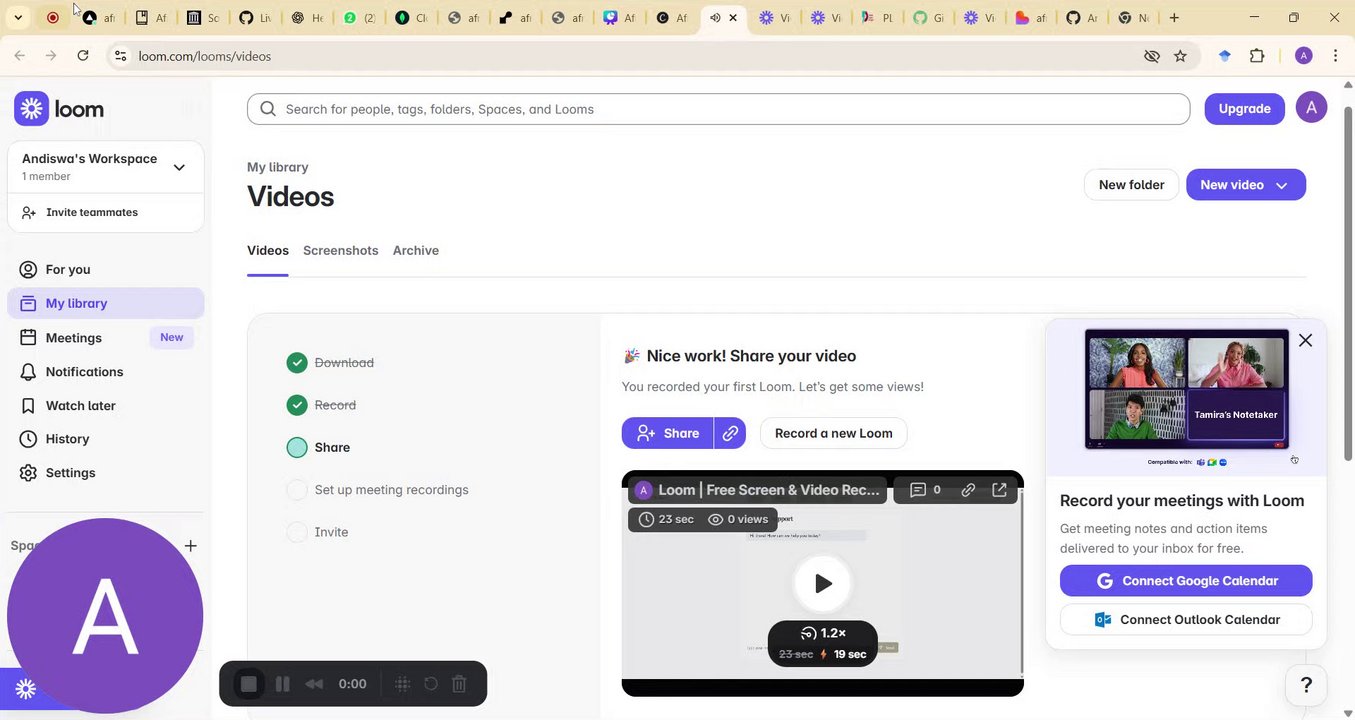Click the grid drag handle in recorder bar
The height and width of the screenshot is (720, 1355).
tap(403, 684)
